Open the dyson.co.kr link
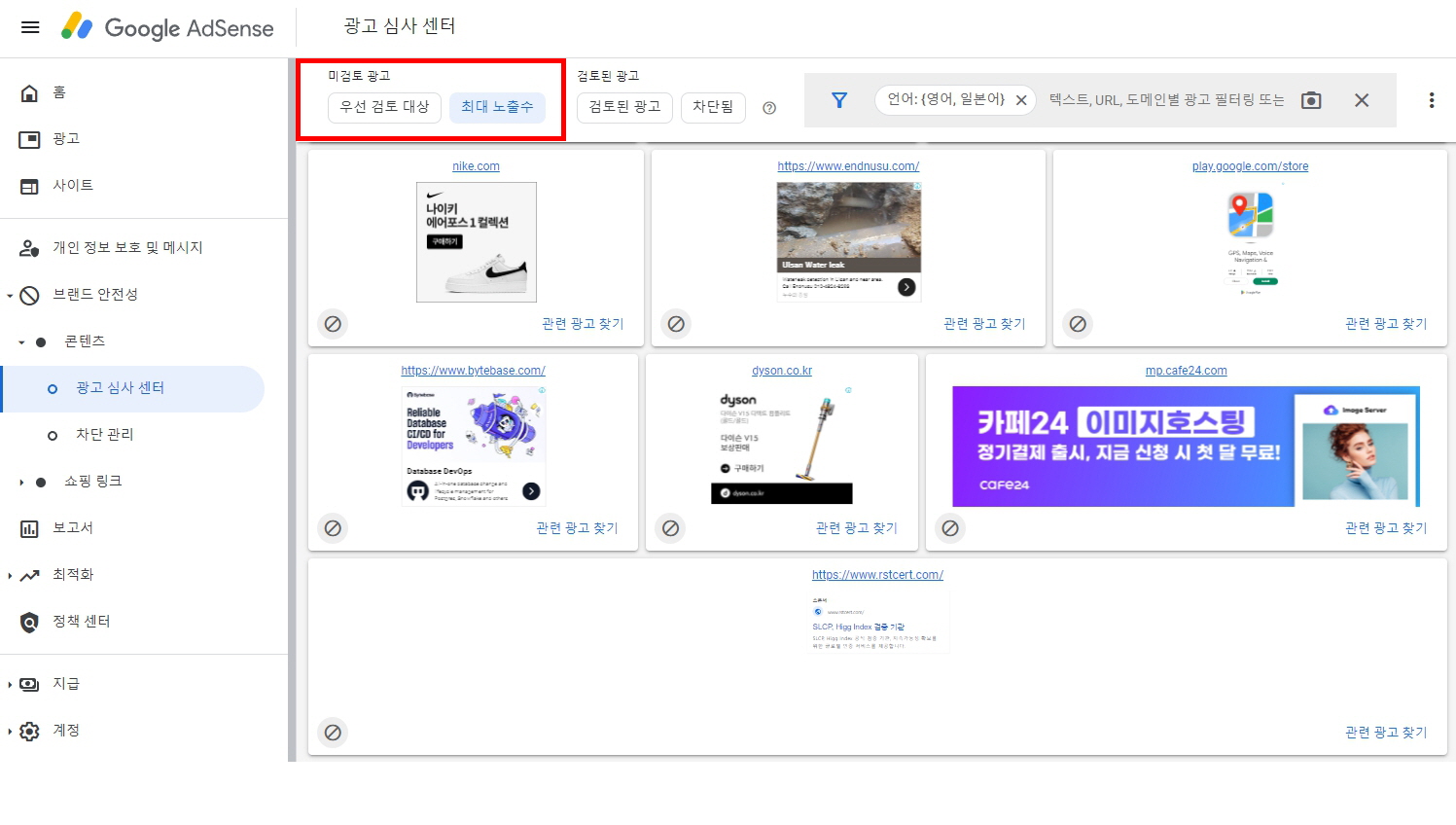1456x825 pixels. coord(781,371)
